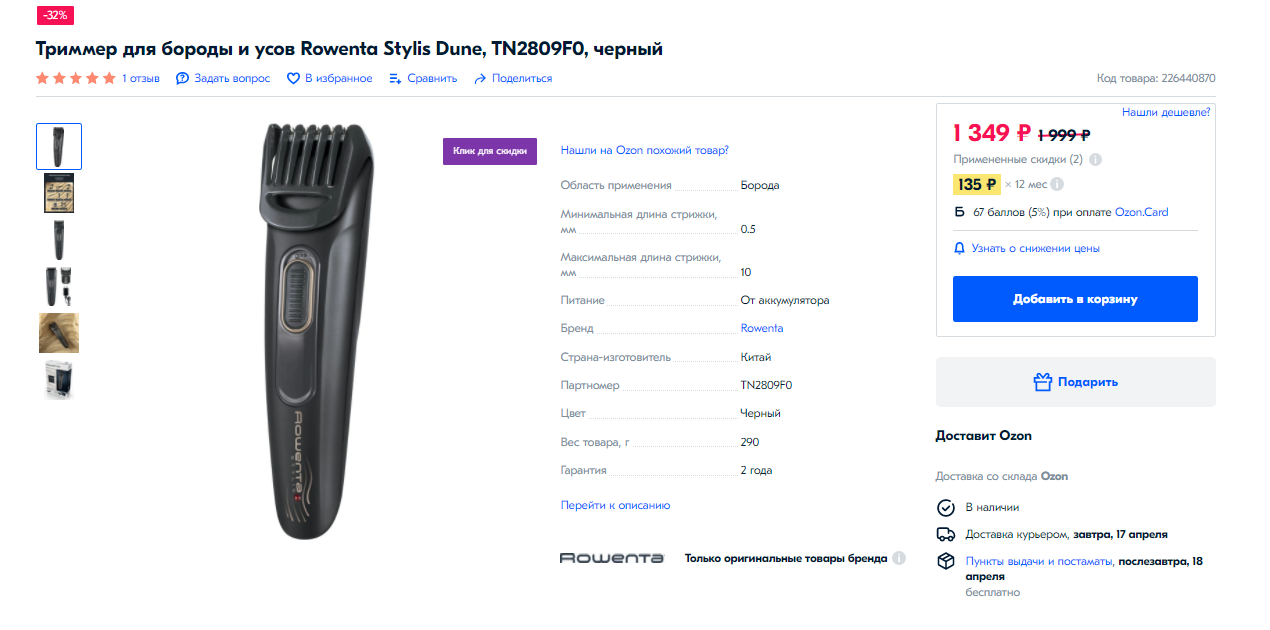Click the speech bubble ask-question icon
Image resolution: width=1270 pixels, height=630 pixels.
(182, 78)
